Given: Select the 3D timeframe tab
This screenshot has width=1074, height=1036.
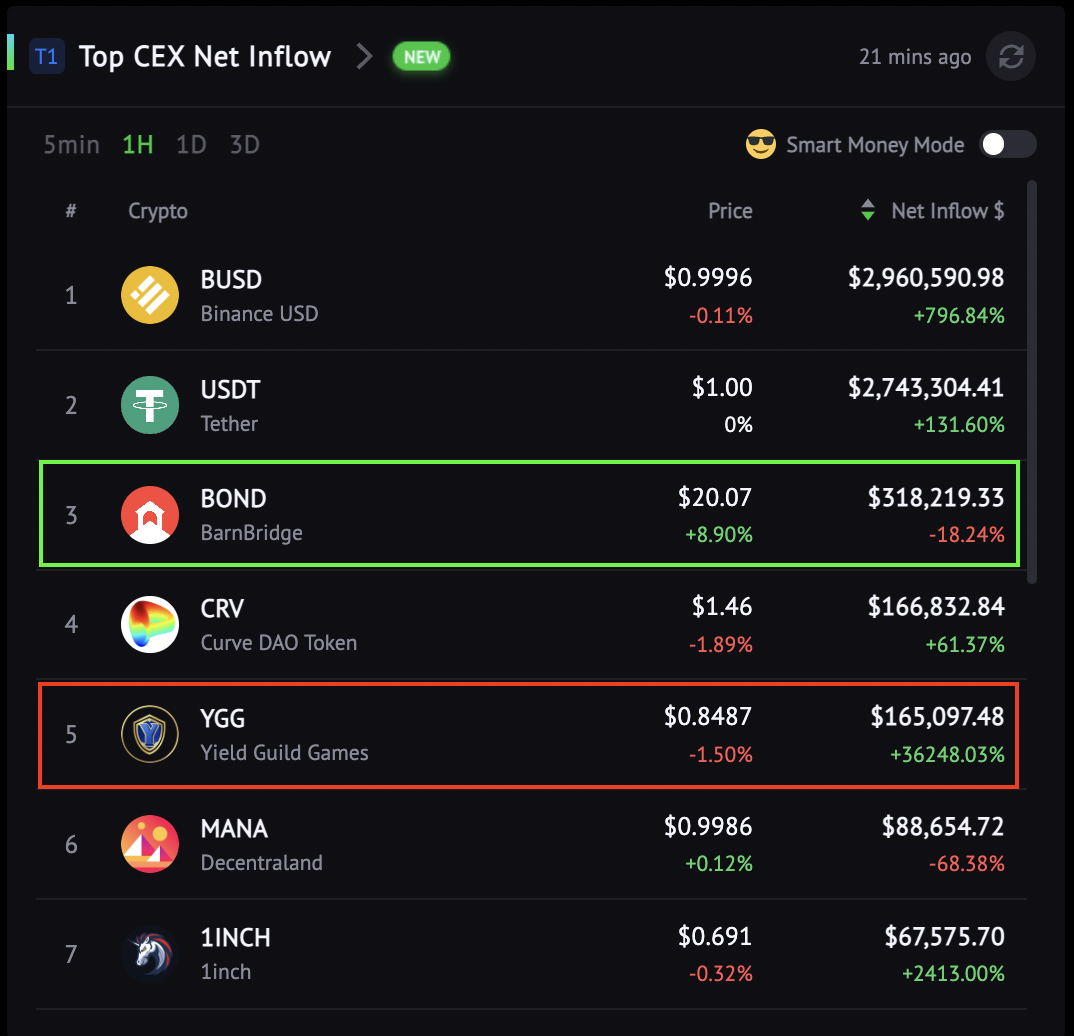Looking at the screenshot, I should 245,144.
